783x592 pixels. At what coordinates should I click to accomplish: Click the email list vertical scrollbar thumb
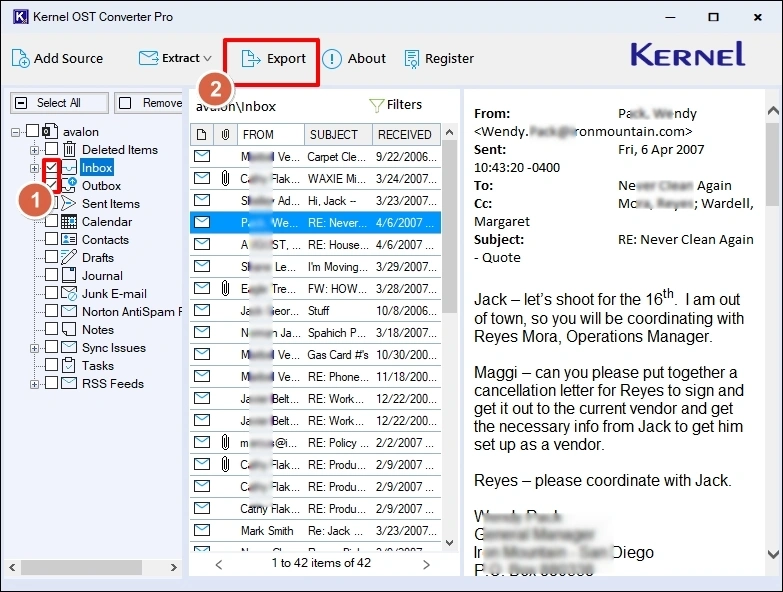tap(449, 226)
